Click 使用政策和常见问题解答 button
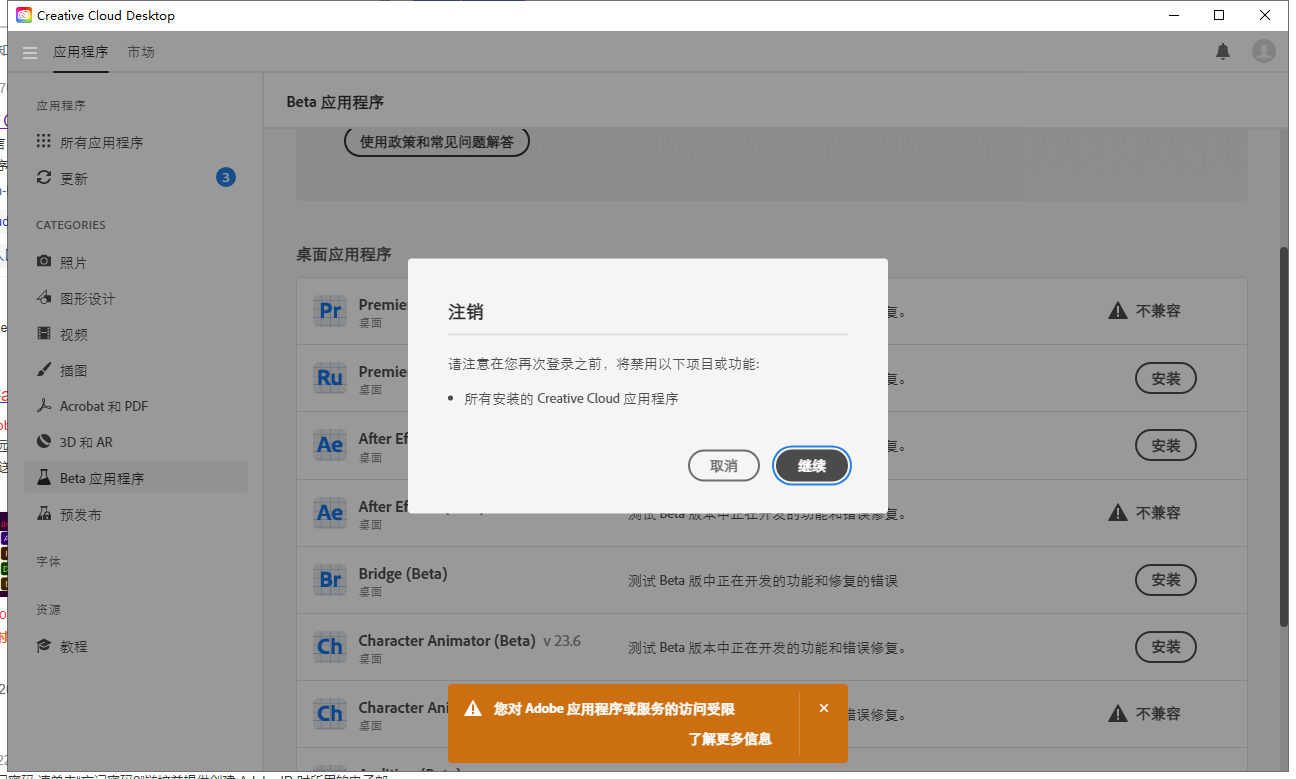The width and height of the screenshot is (1296, 779). (437, 142)
